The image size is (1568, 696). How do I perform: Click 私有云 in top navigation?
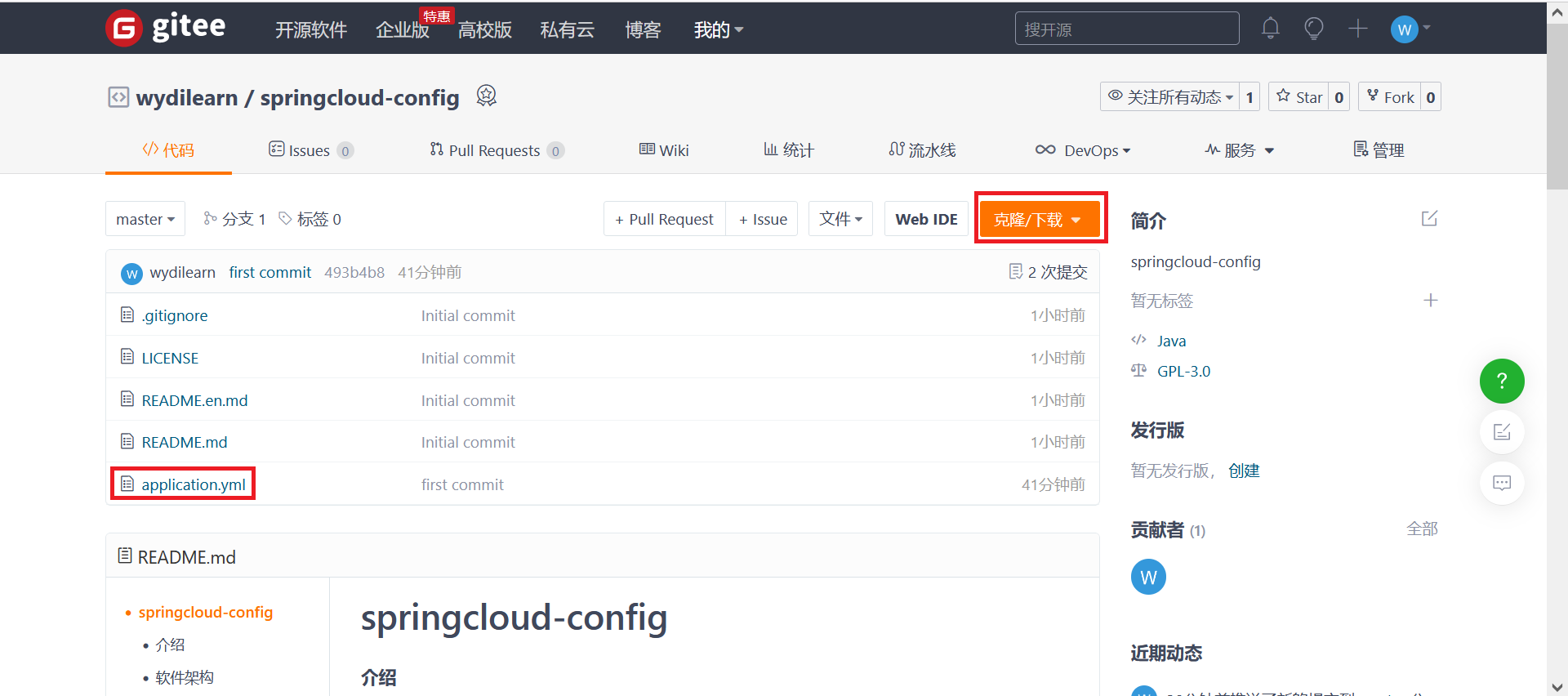click(568, 30)
